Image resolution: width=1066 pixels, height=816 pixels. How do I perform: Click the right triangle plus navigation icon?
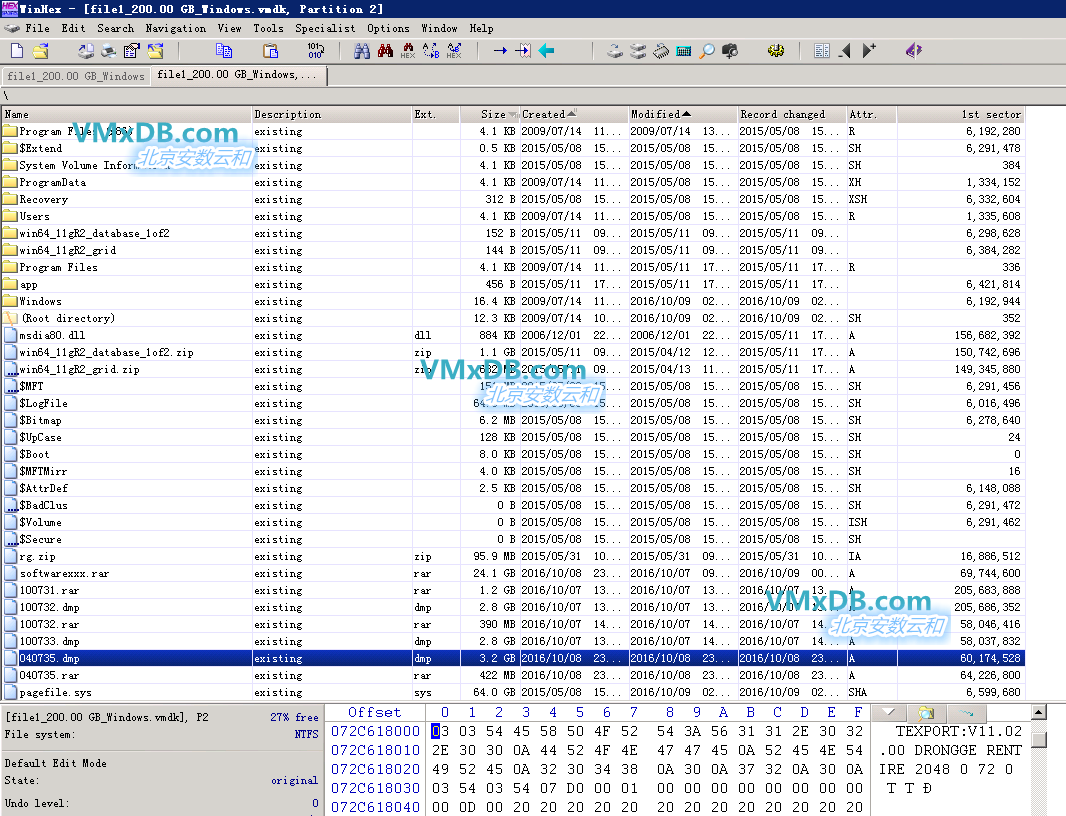[869, 50]
